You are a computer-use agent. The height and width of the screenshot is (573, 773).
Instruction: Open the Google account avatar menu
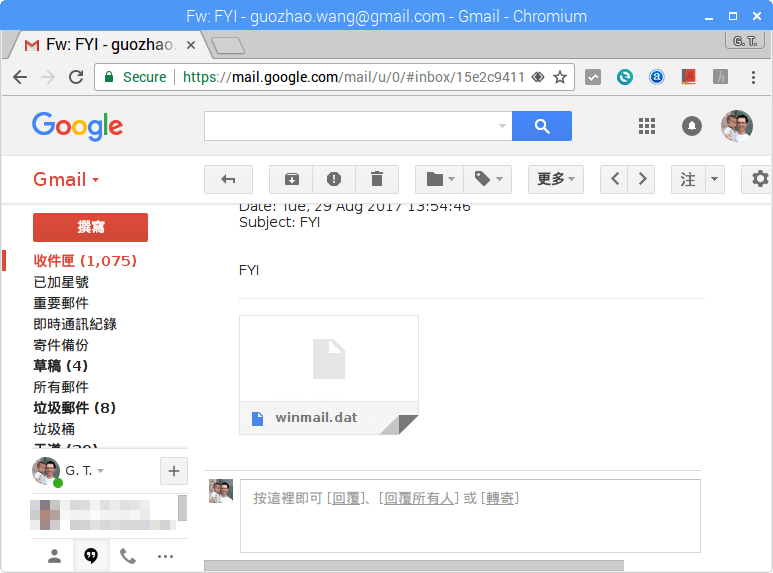pyautogui.click(x=737, y=126)
